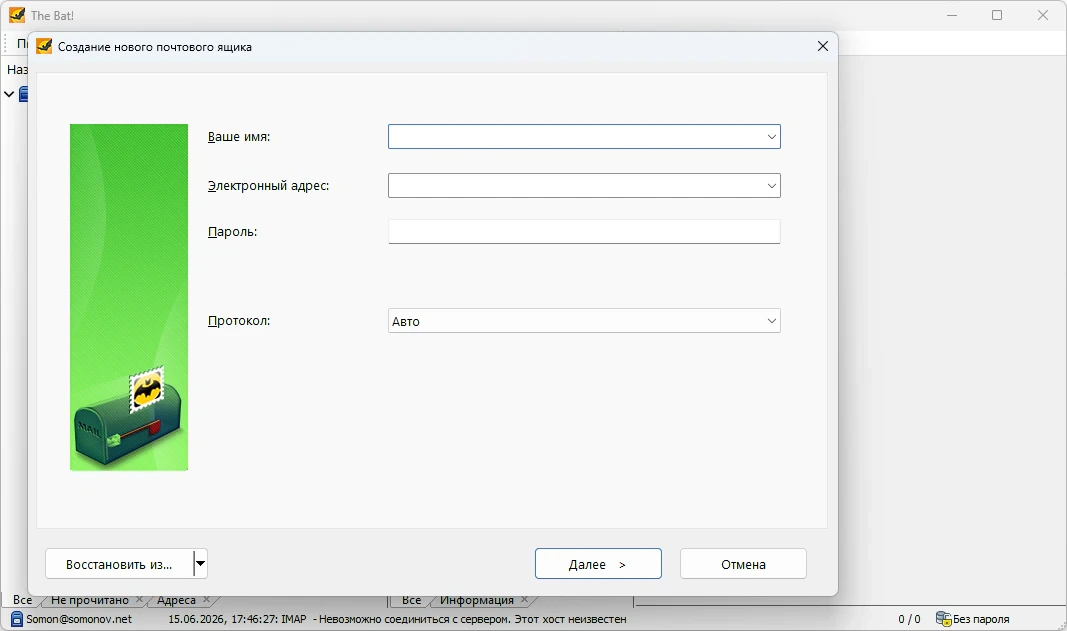This screenshot has height=631, width=1067.
Task: Click the The Bat! app icon in main title bar
Action: pyautogui.click(x=17, y=15)
